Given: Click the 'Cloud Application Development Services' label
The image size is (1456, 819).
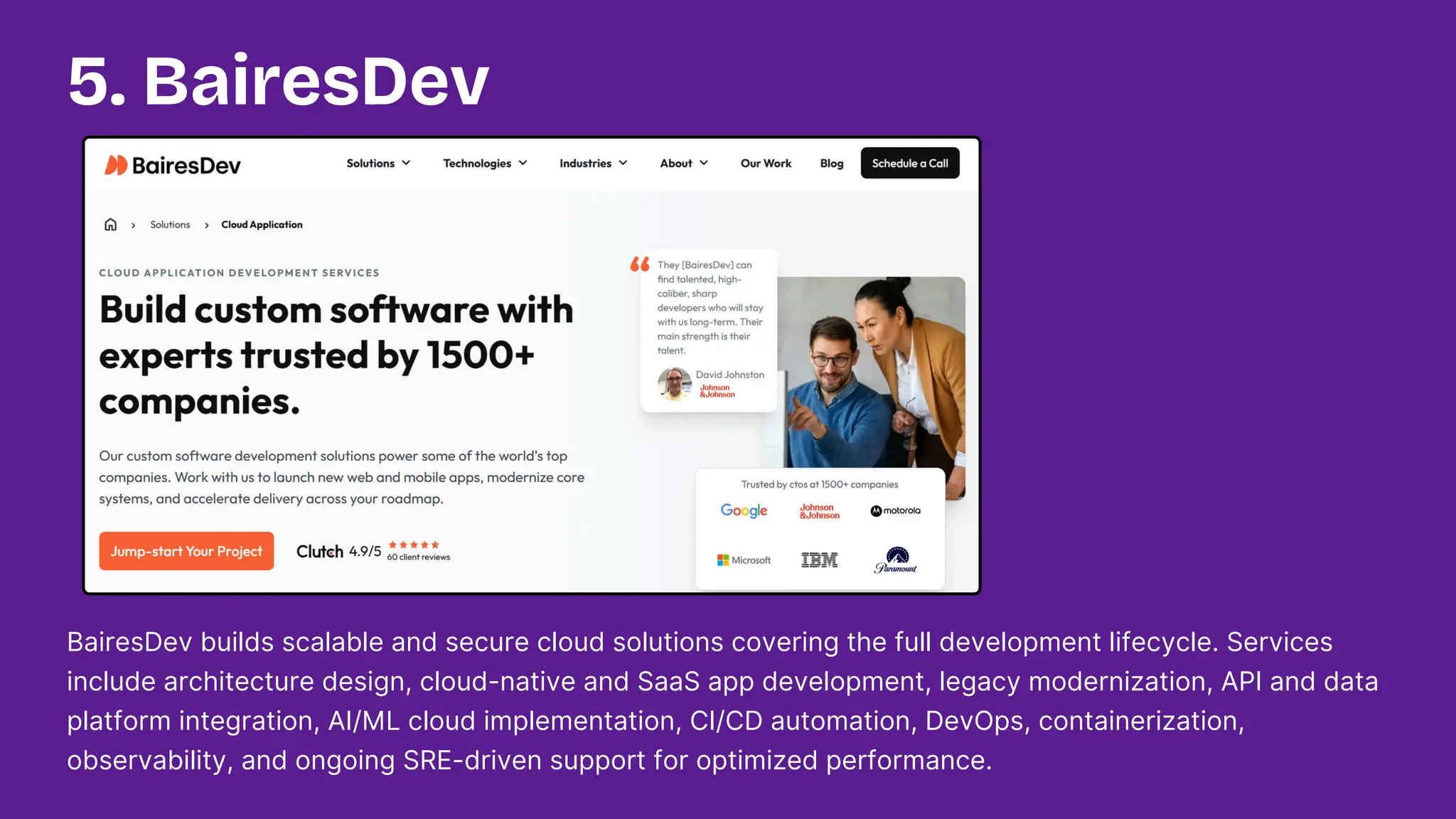Looking at the screenshot, I should click(x=239, y=273).
